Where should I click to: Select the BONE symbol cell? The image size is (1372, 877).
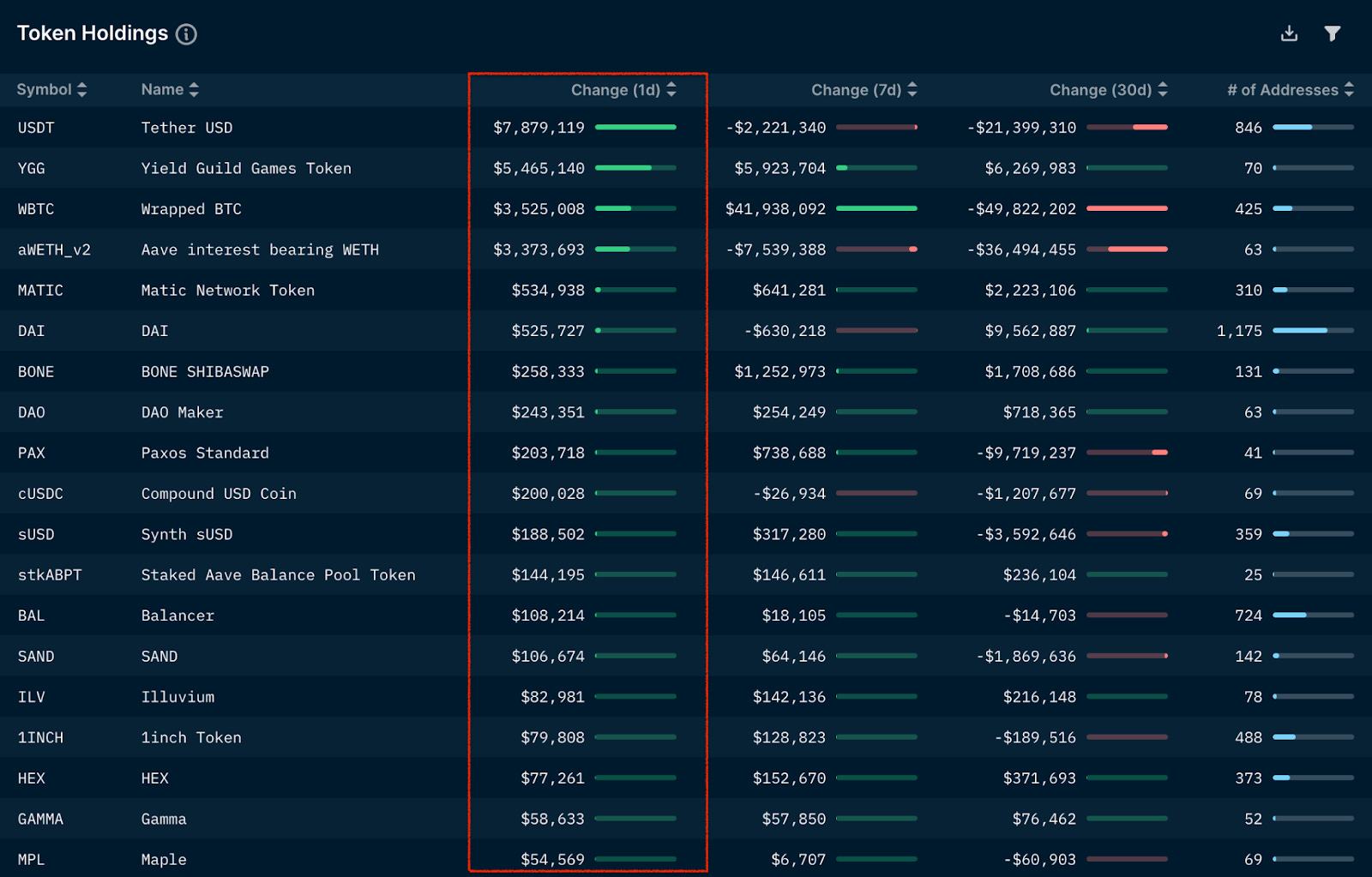click(36, 372)
